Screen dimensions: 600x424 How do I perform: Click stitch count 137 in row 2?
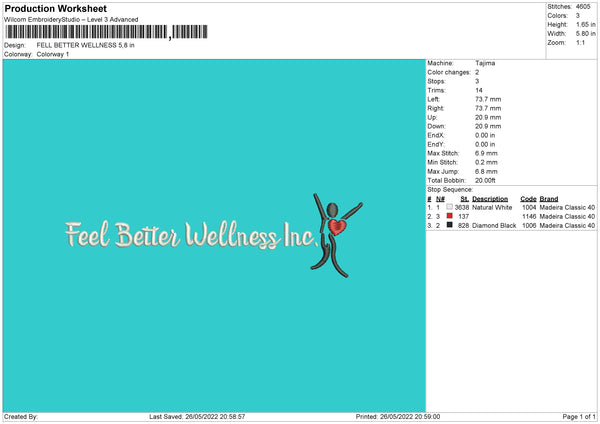point(463,217)
